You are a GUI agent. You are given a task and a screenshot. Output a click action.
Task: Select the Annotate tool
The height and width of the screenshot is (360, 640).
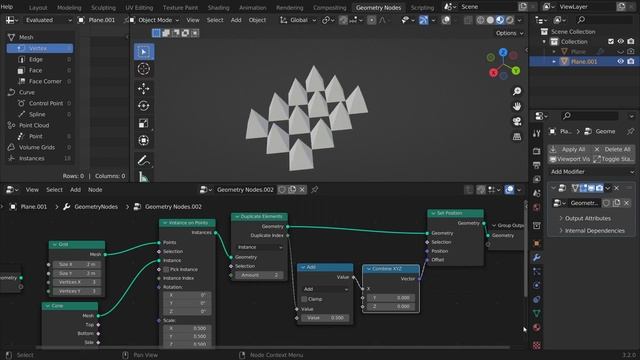(143, 160)
